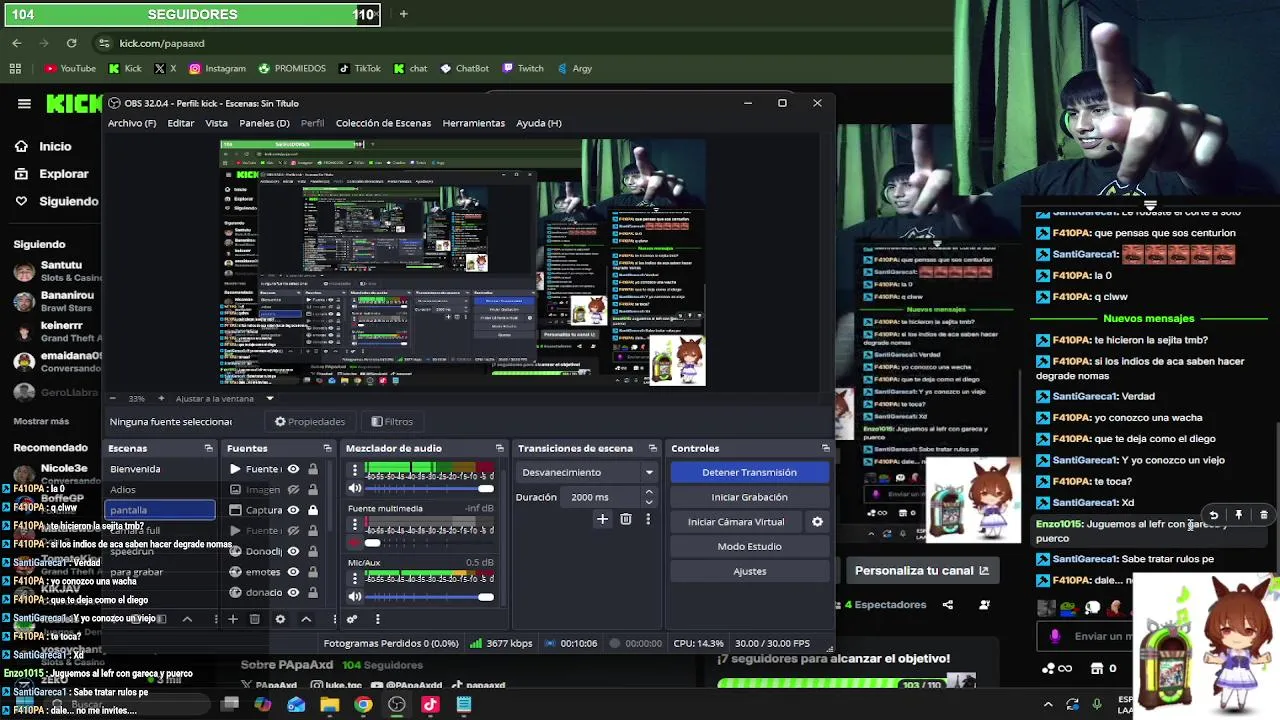Open TikTok bookmark
The image size is (1280, 720).
click(359, 68)
